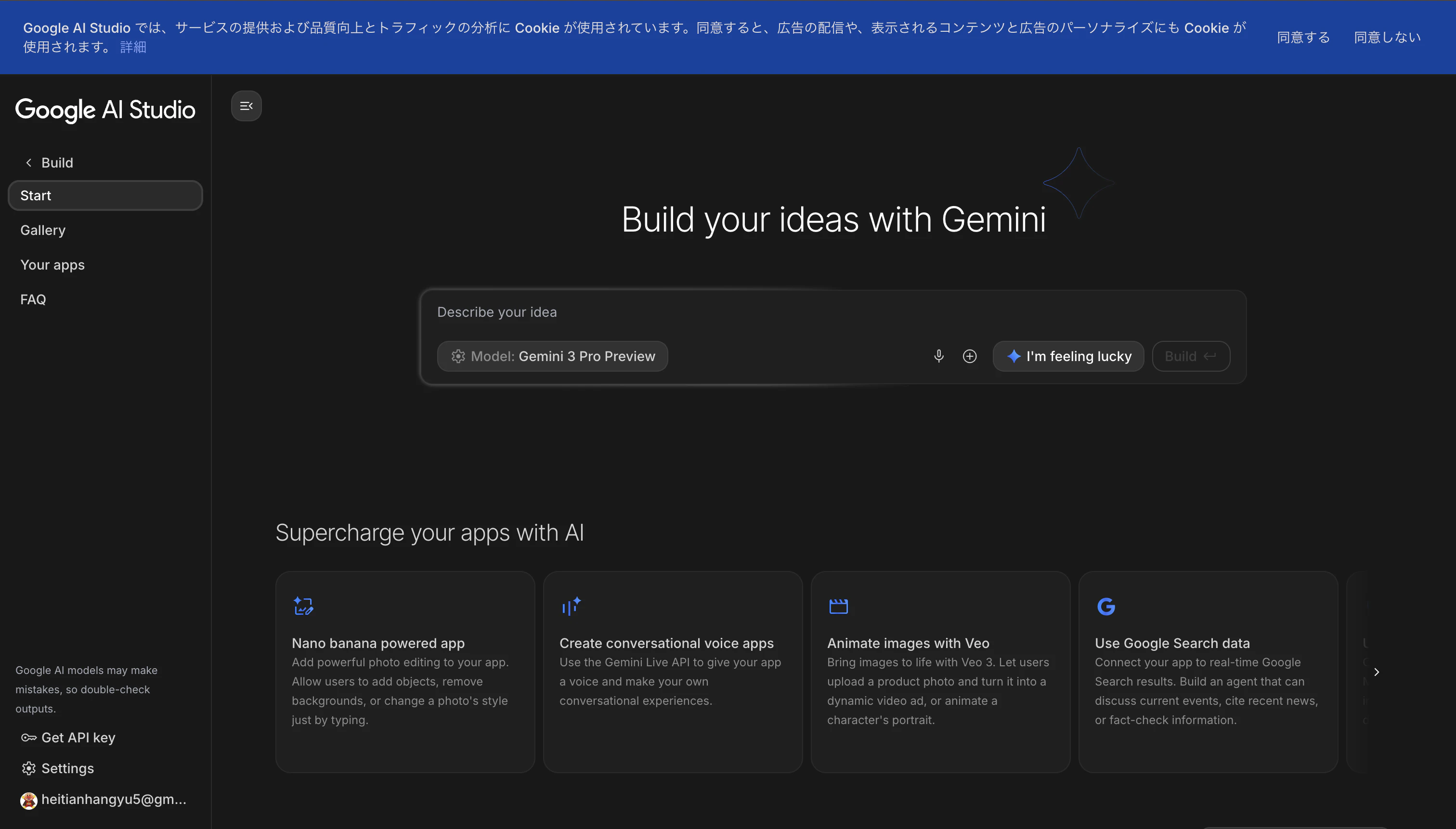Click the Build your ideas with Gemini title

tap(833, 220)
